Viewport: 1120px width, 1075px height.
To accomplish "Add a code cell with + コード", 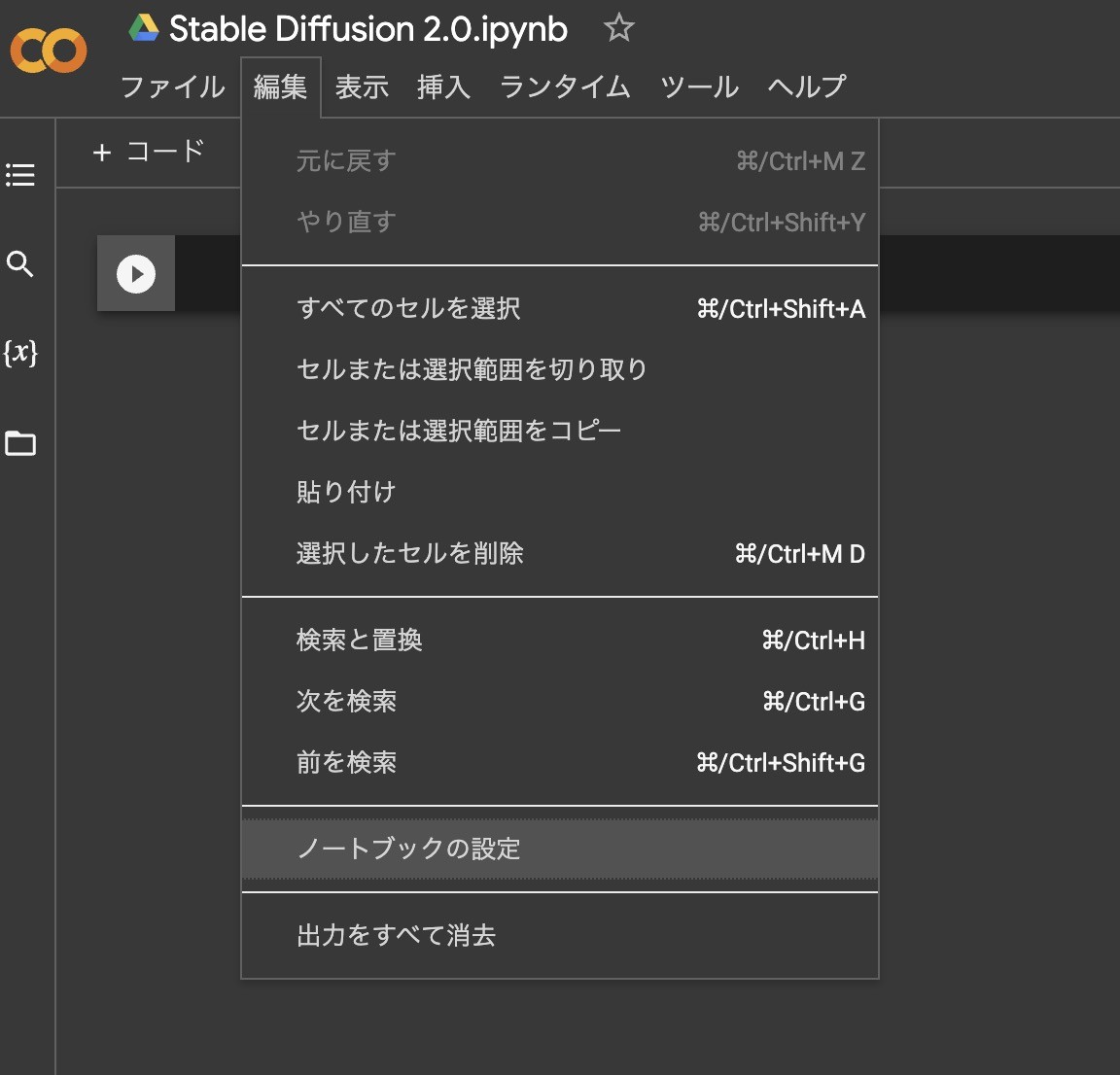I will [149, 152].
